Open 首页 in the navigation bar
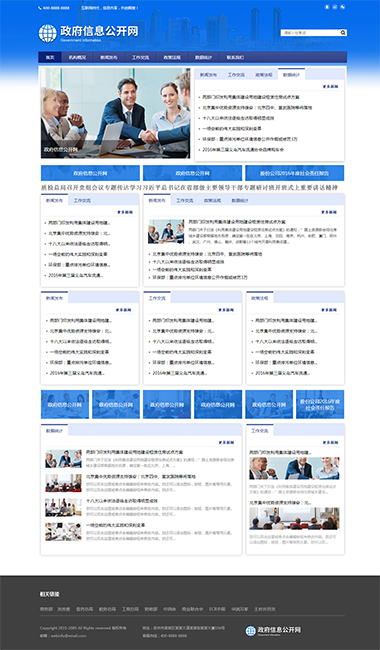Viewport: 380px width, 650px height. click(x=50, y=57)
